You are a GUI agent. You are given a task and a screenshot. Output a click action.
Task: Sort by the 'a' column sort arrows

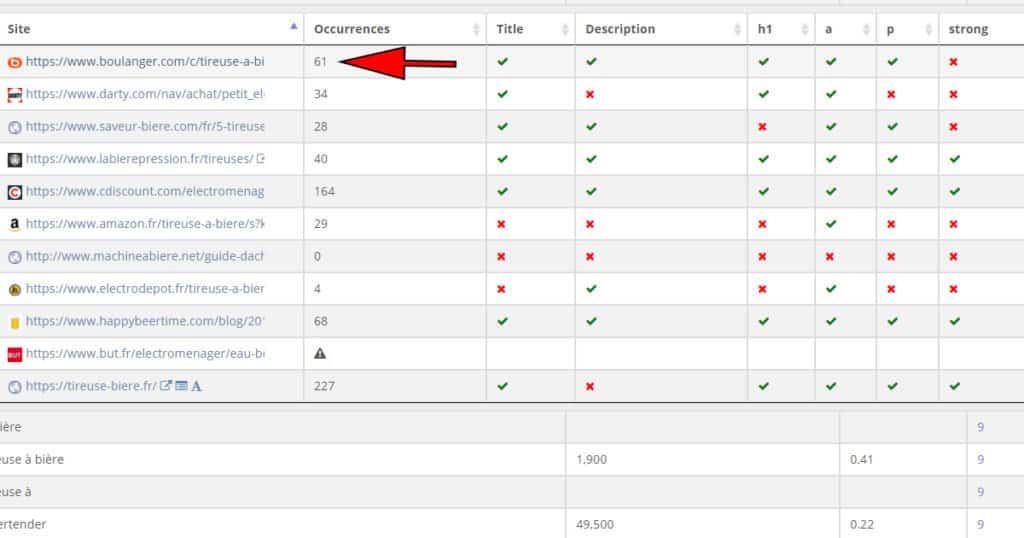(866, 29)
